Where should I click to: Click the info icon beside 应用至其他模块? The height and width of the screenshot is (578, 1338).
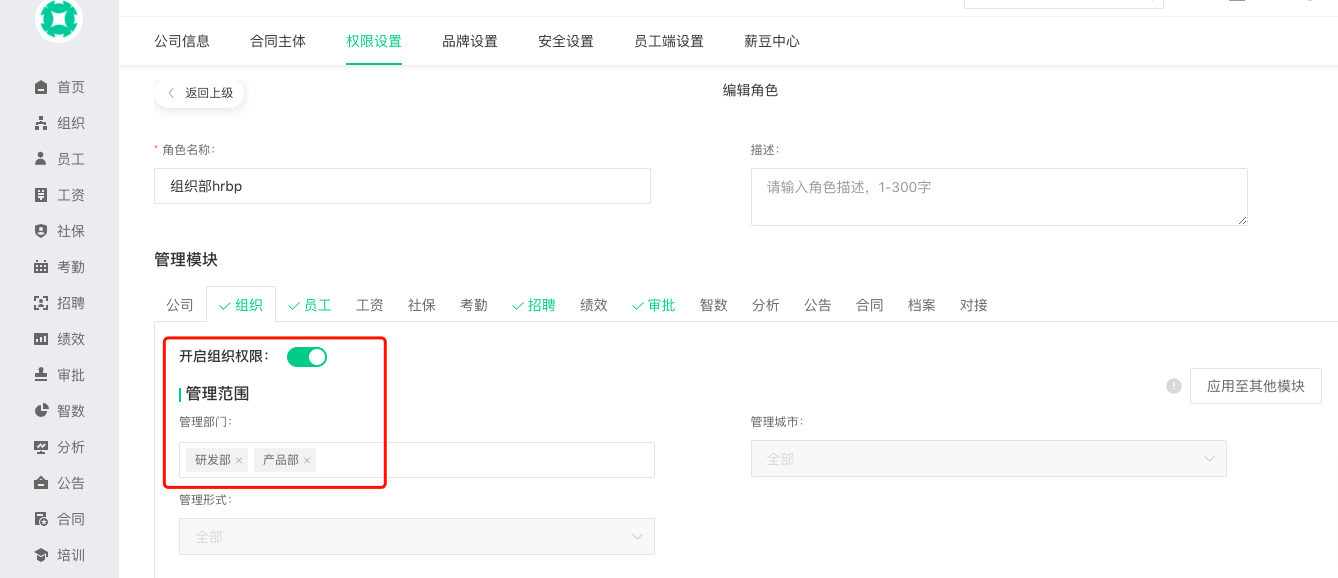click(1174, 386)
